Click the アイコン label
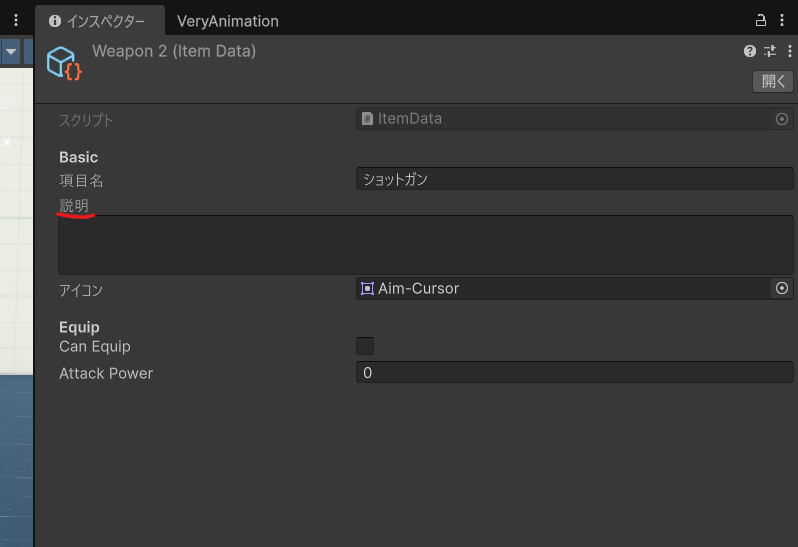Image resolution: width=798 pixels, height=547 pixels. (x=81, y=290)
